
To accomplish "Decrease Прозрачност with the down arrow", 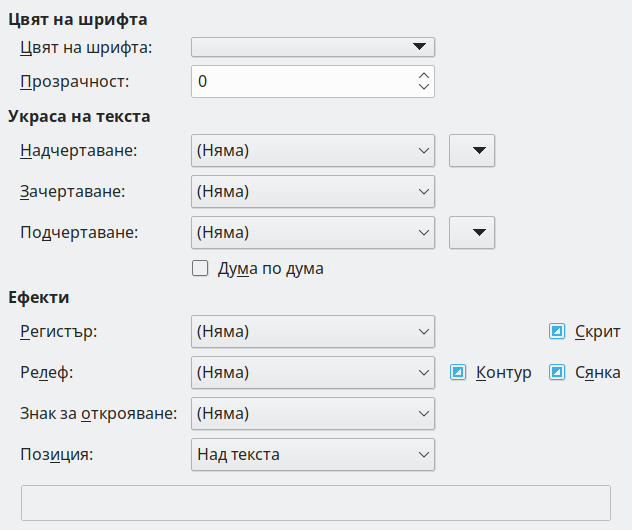I will [x=424, y=87].
